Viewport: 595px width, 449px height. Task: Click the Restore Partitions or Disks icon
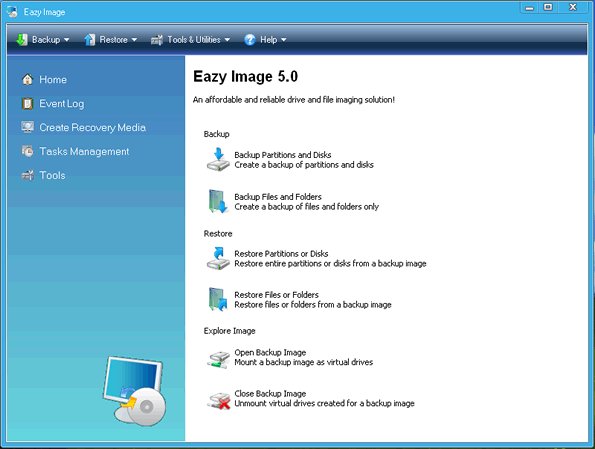(x=218, y=258)
